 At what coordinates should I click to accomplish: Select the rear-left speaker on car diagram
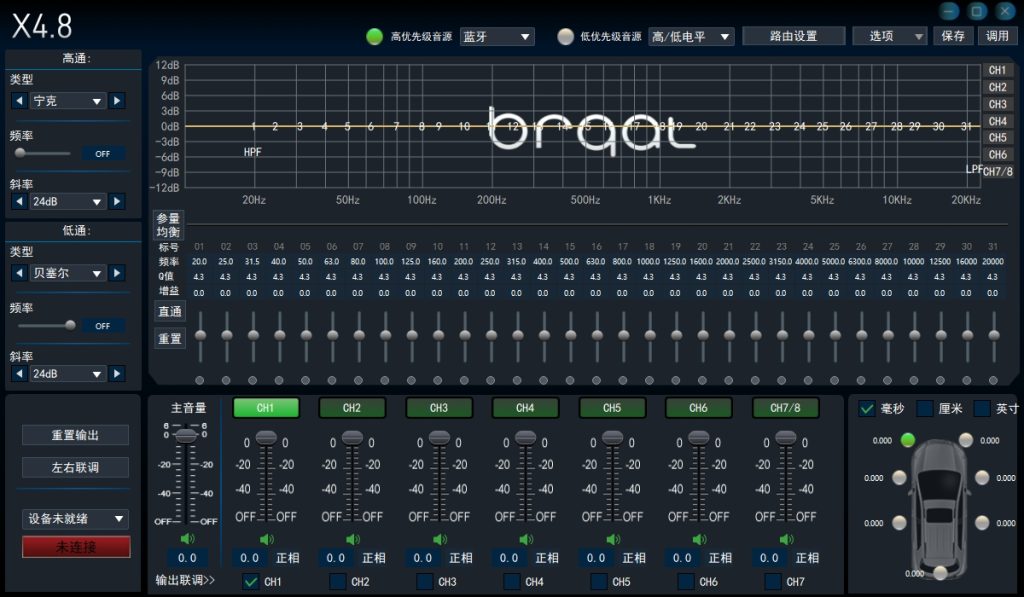tap(899, 523)
